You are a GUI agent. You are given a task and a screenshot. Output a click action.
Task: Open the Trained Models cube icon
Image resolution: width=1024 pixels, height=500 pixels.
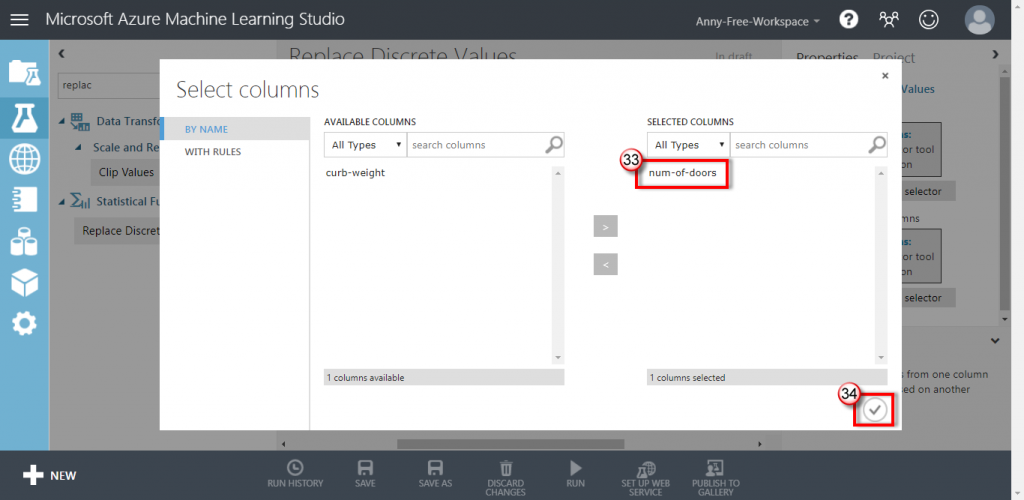point(24,283)
